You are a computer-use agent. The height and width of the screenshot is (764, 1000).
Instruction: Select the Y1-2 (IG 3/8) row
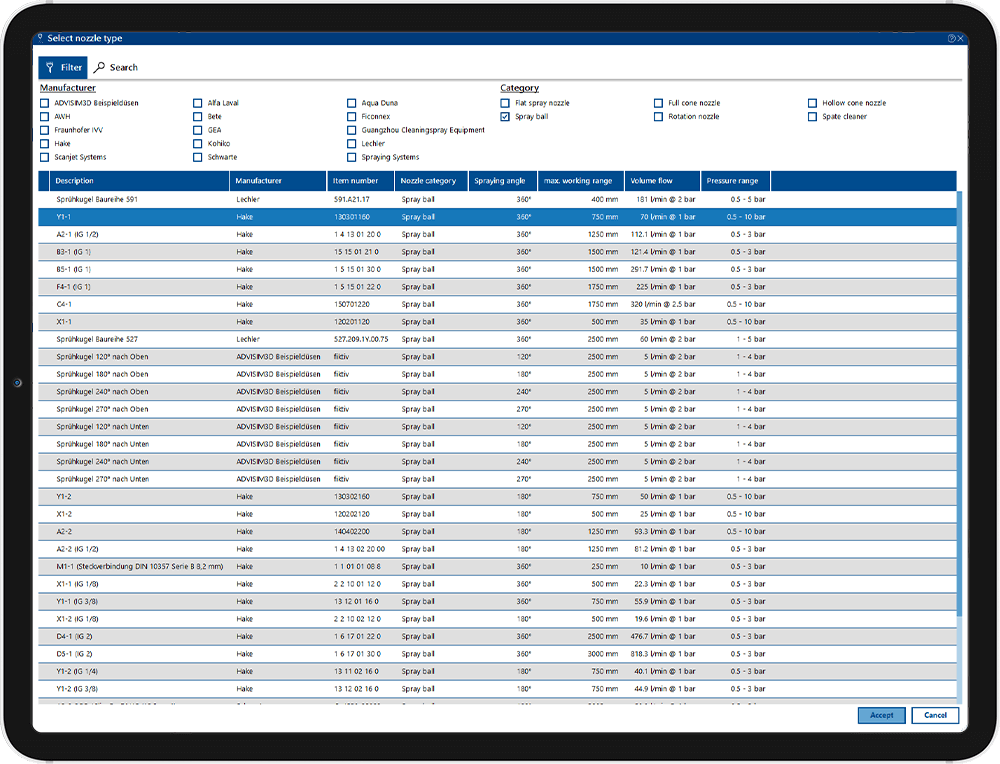(x=497, y=689)
